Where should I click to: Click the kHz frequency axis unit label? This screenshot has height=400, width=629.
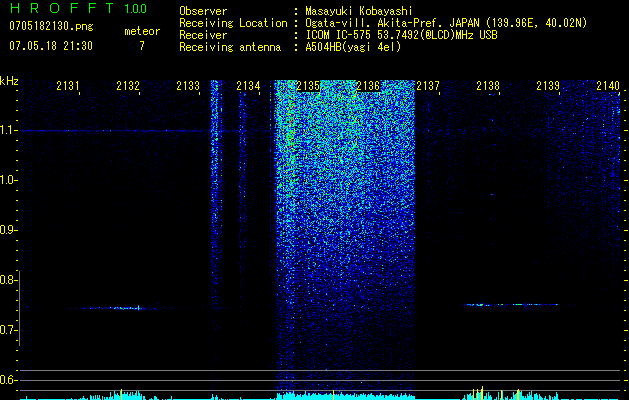point(9,82)
